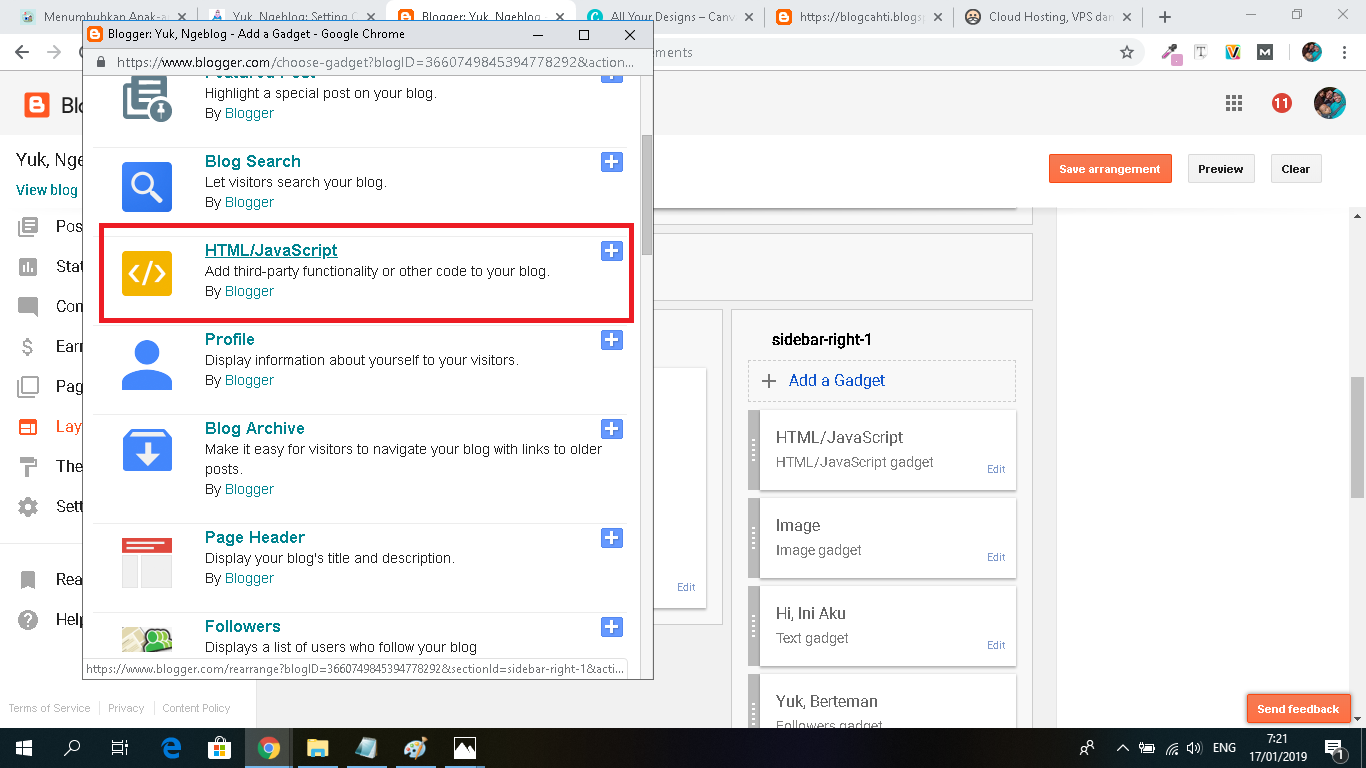Click the Blogger logo in the header
1366x768 pixels.
click(x=37, y=104)
